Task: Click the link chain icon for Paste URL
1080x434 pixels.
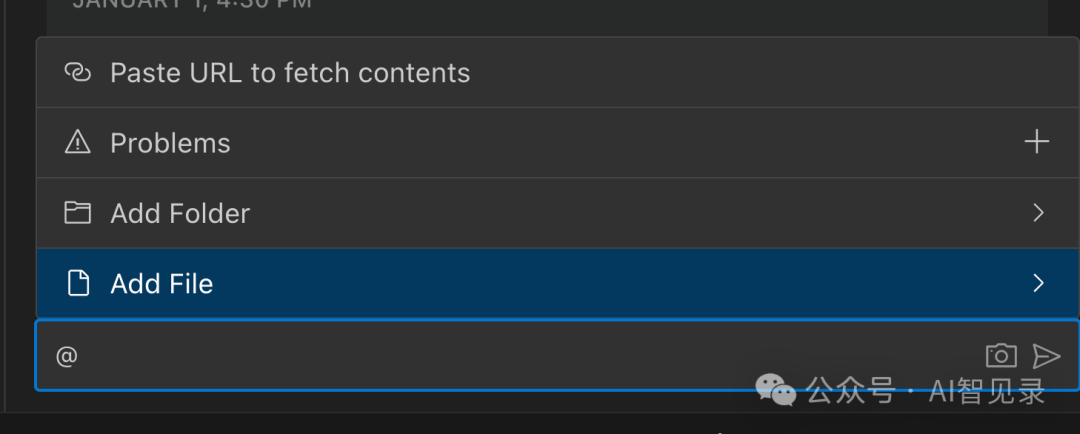Action: [x=77, y=72]
